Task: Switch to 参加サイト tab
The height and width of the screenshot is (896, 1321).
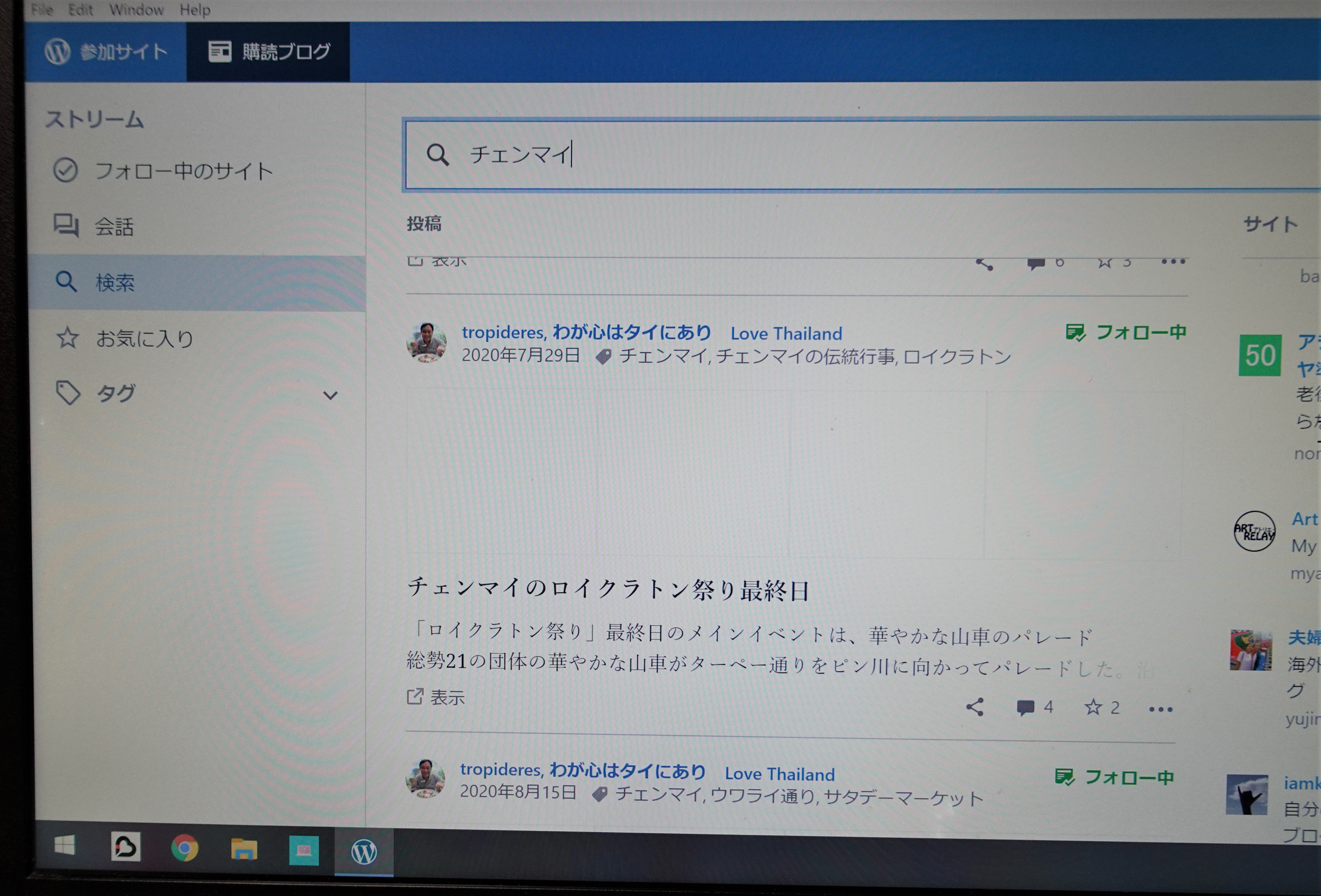Action: click(107, 52)
